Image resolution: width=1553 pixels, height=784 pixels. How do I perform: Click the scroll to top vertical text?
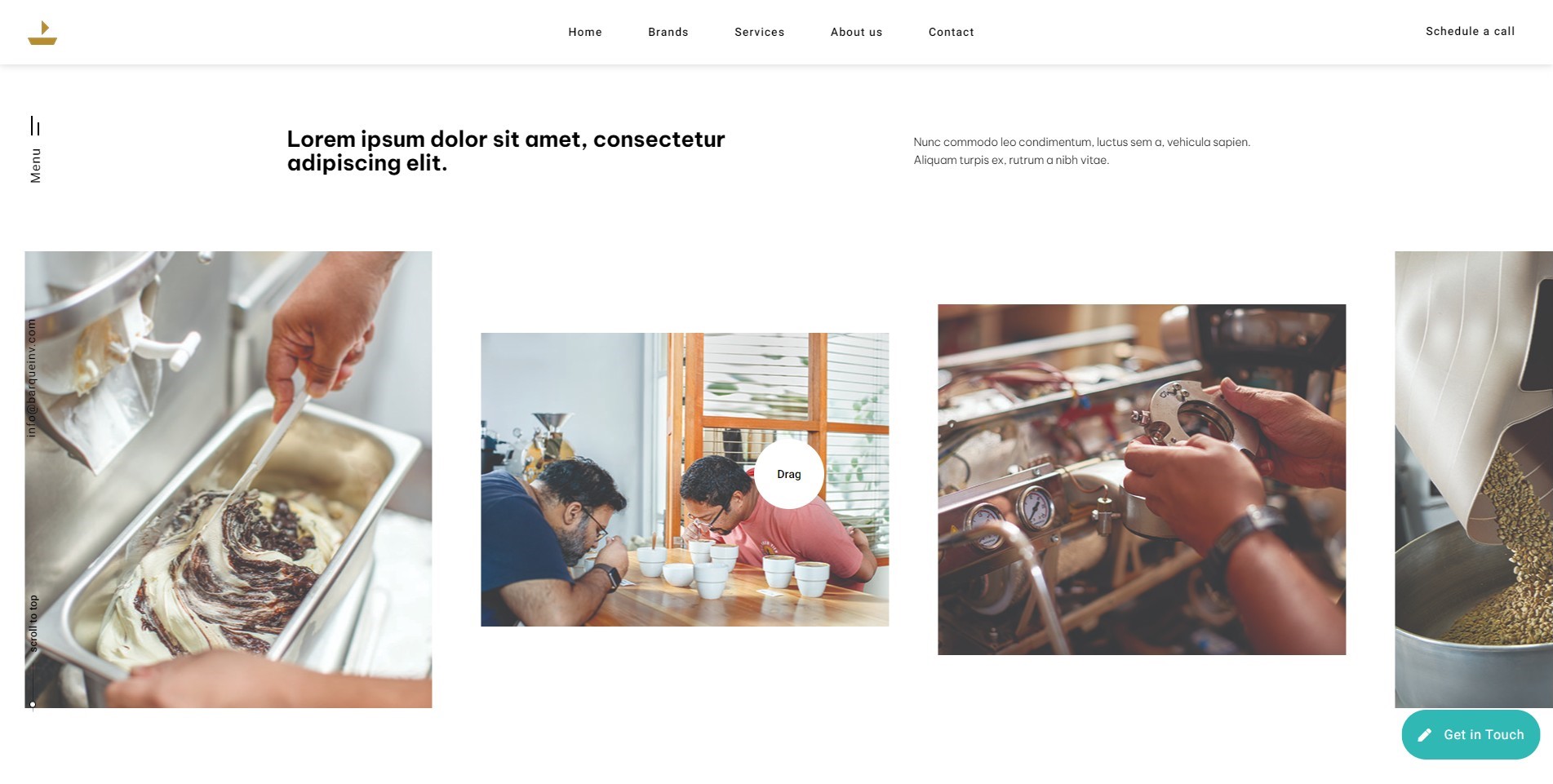pyautogui.click(x=33, y=622)
